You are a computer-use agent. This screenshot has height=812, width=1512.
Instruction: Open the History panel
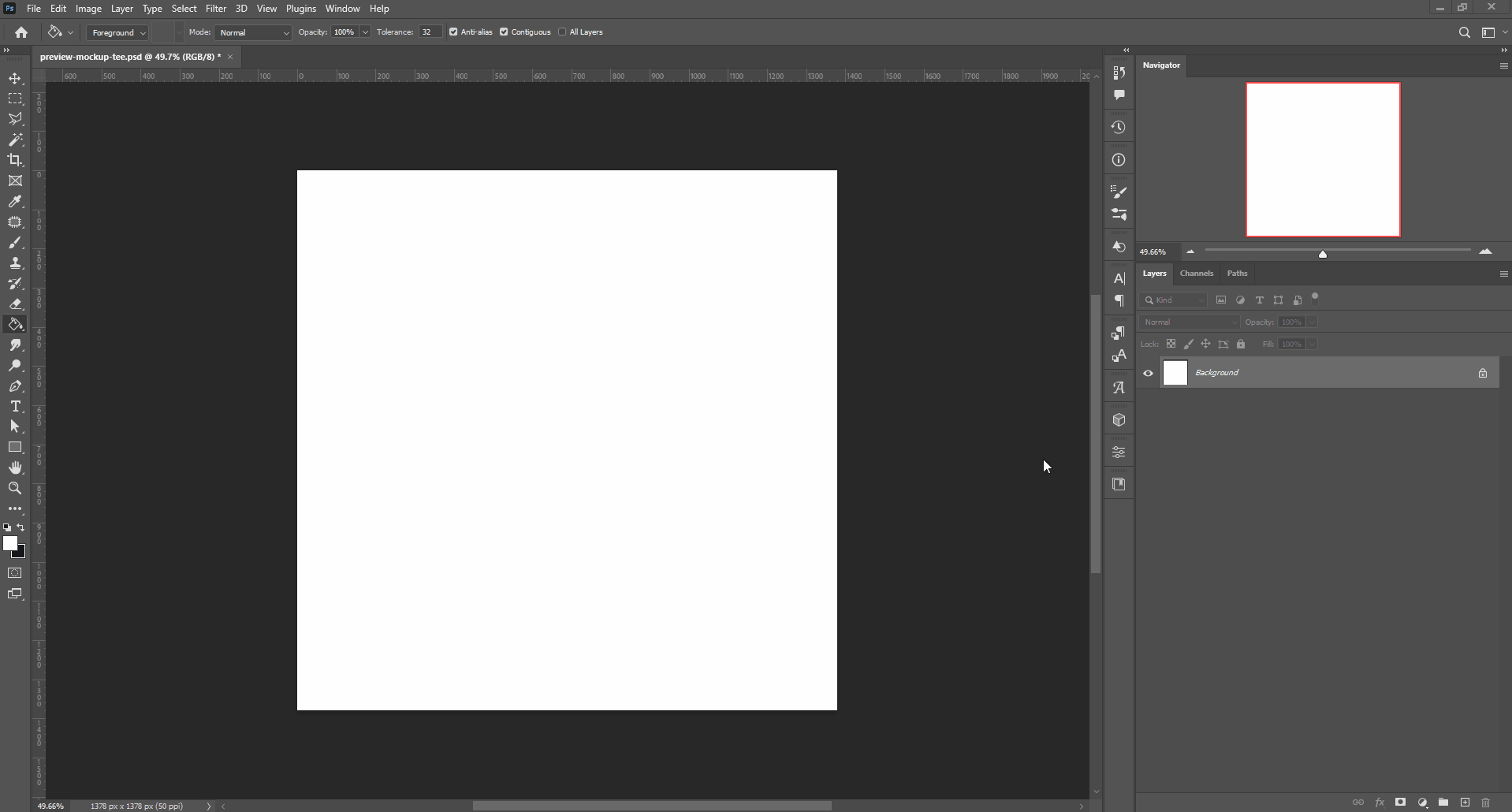point(1119,126)
